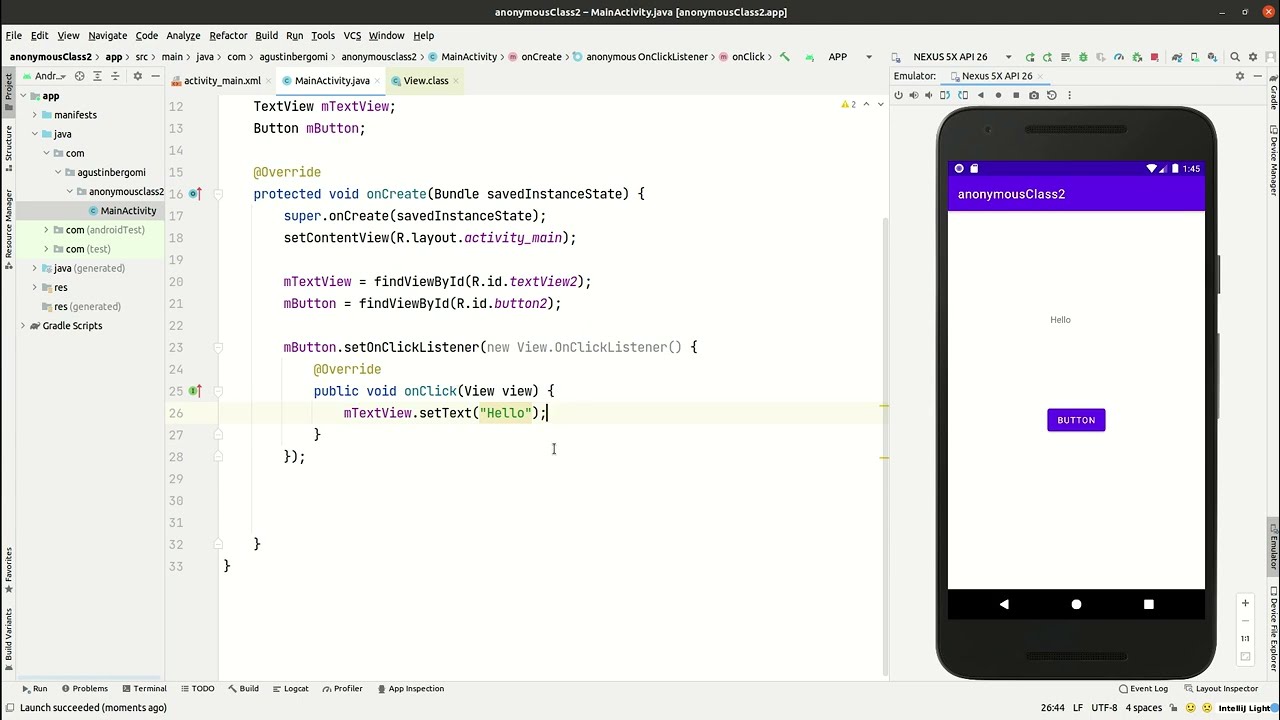Open the File menu
Viewport: 1280px width, 720px height.
14,35
